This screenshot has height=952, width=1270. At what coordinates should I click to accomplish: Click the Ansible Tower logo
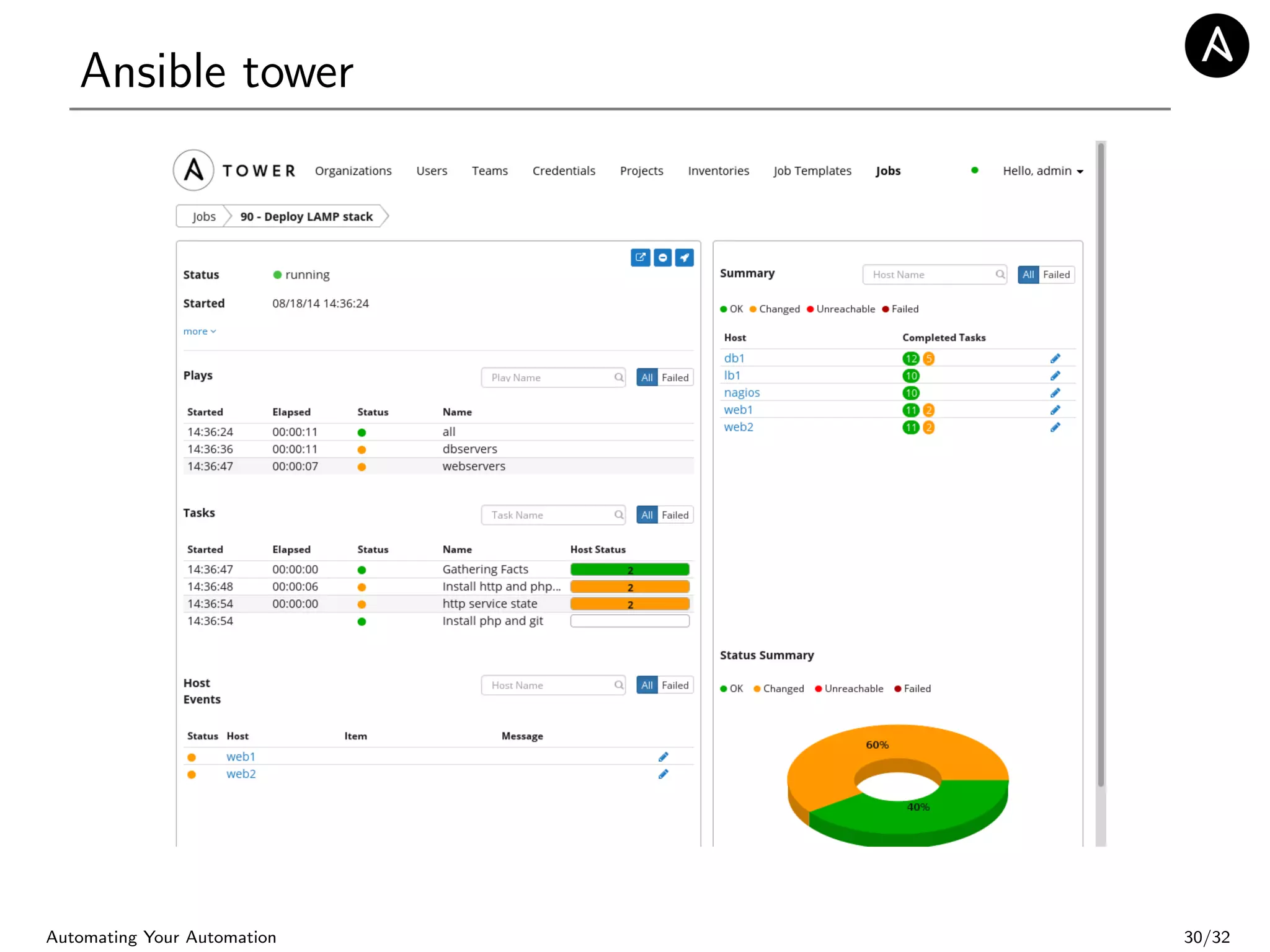[x=193, y=170]
